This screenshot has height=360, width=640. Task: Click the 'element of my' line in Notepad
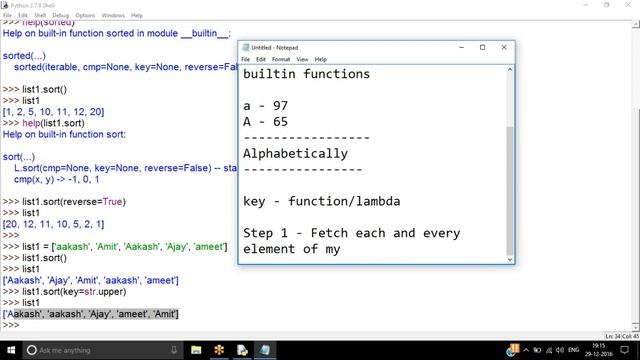point(292,249)
